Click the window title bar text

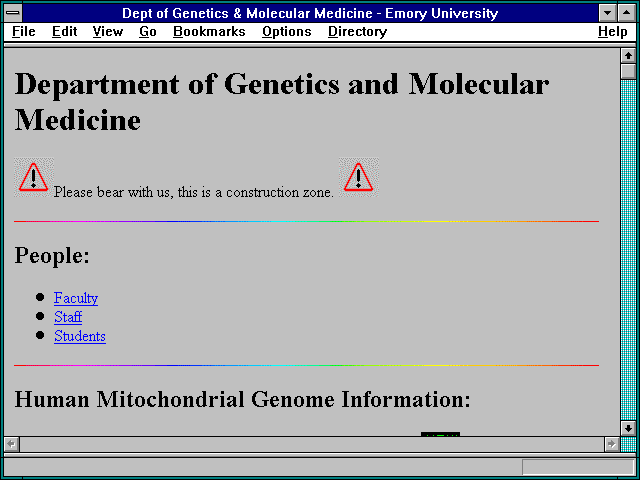[x=310, y=13]
